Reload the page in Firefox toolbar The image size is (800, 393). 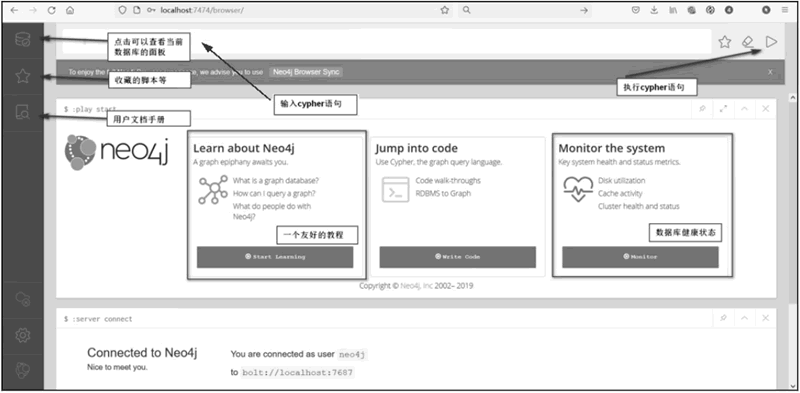point(52,10)
